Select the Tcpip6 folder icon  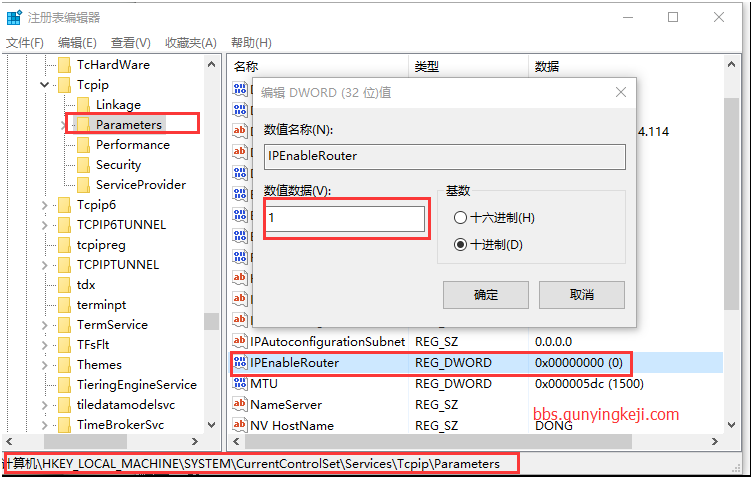point(64,205)
